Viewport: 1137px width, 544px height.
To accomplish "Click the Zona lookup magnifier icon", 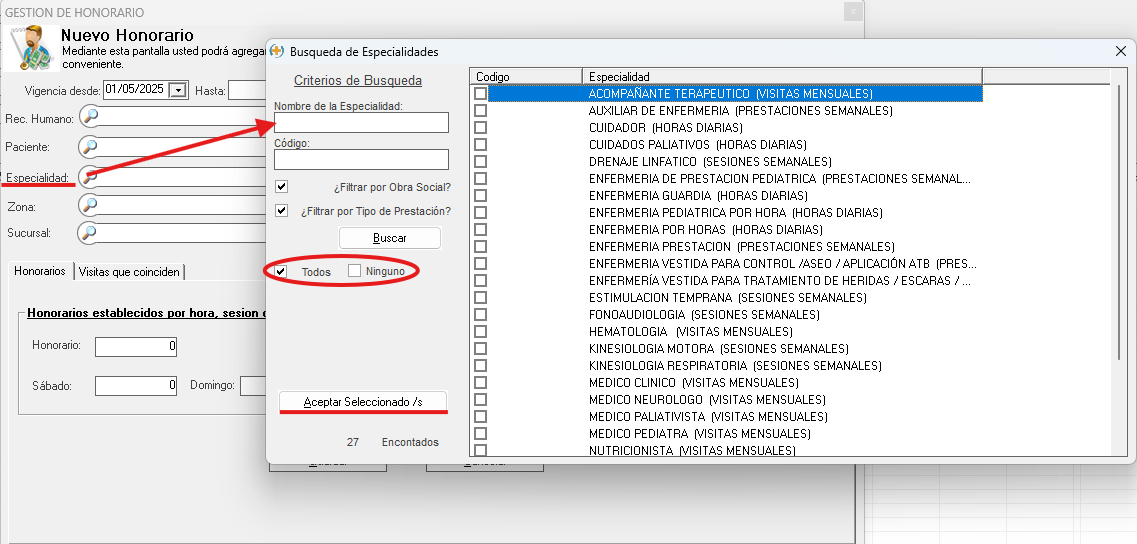I will click(91, 206).
